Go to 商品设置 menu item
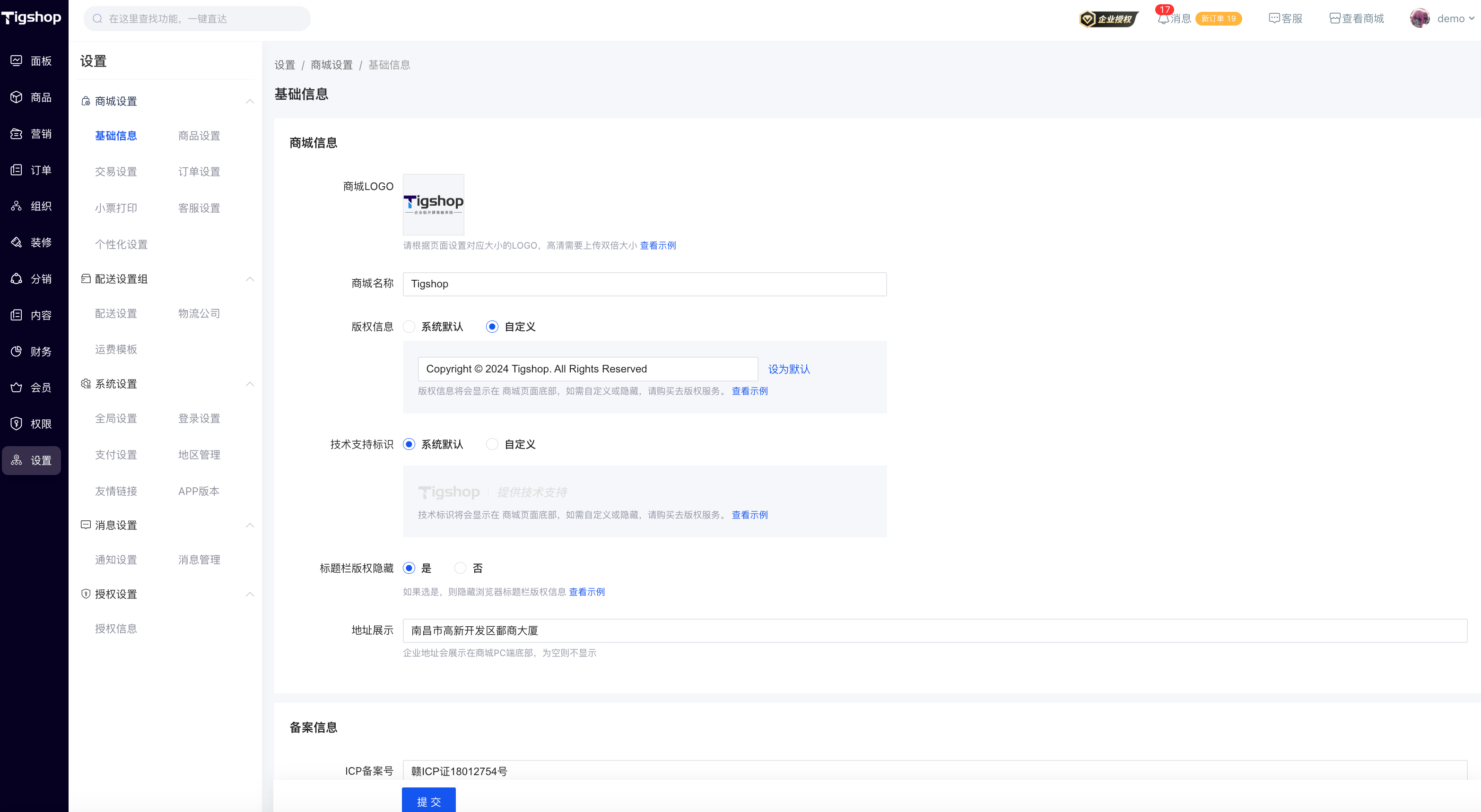 (199, 136)
